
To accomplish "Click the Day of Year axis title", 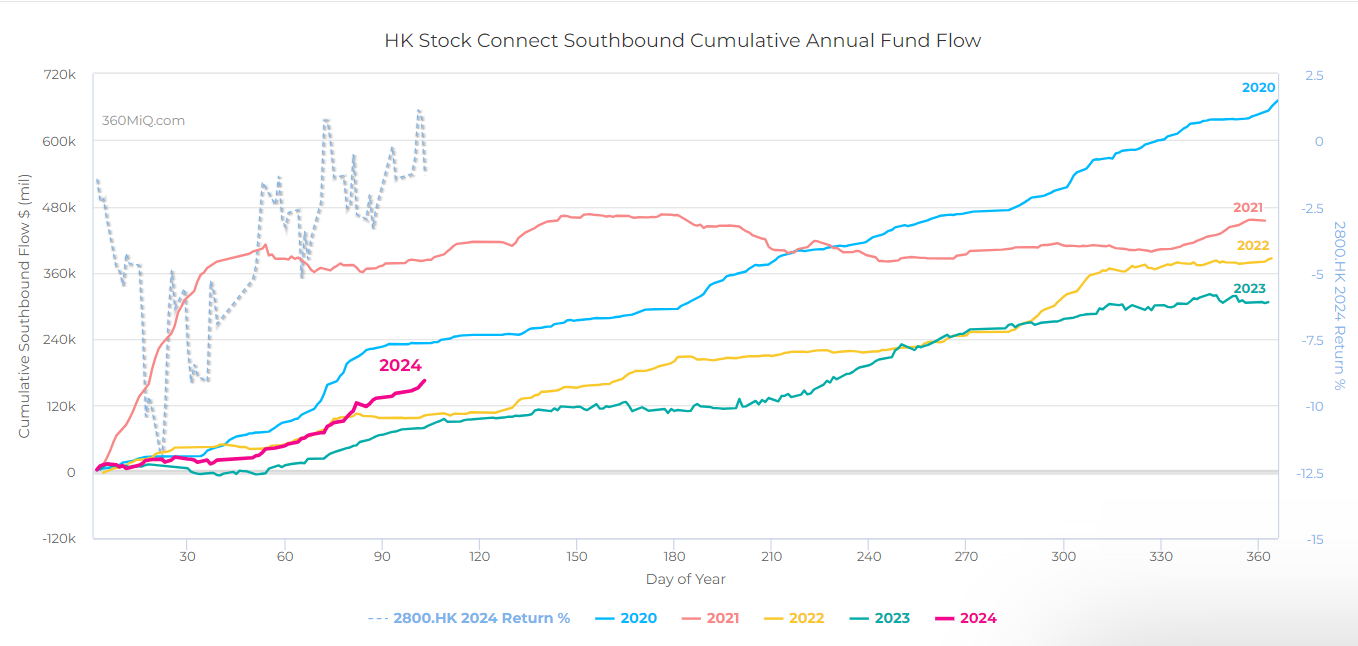I will point(686,579).
